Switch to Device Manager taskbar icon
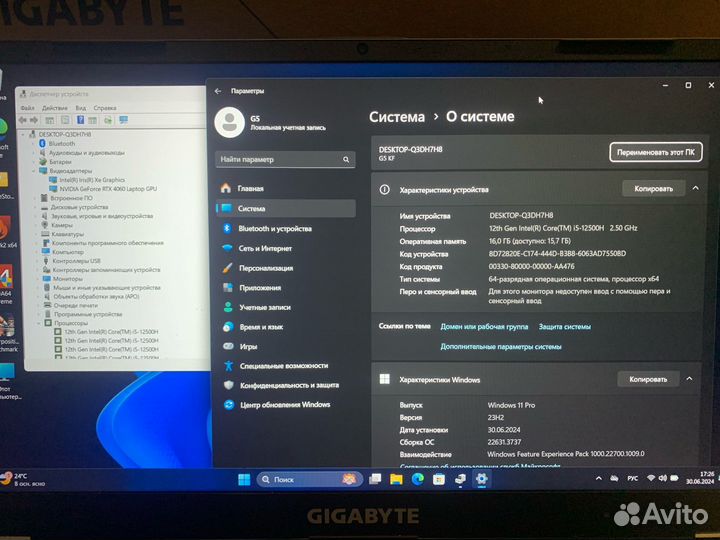The width and height of the screenshot is (720, 540). (x=460, y=479)
